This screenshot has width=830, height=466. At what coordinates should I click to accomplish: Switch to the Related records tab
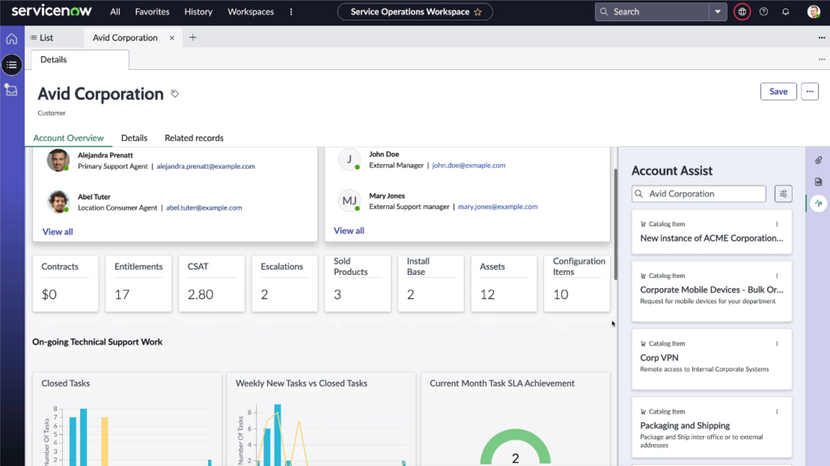[x=194, y=138]
